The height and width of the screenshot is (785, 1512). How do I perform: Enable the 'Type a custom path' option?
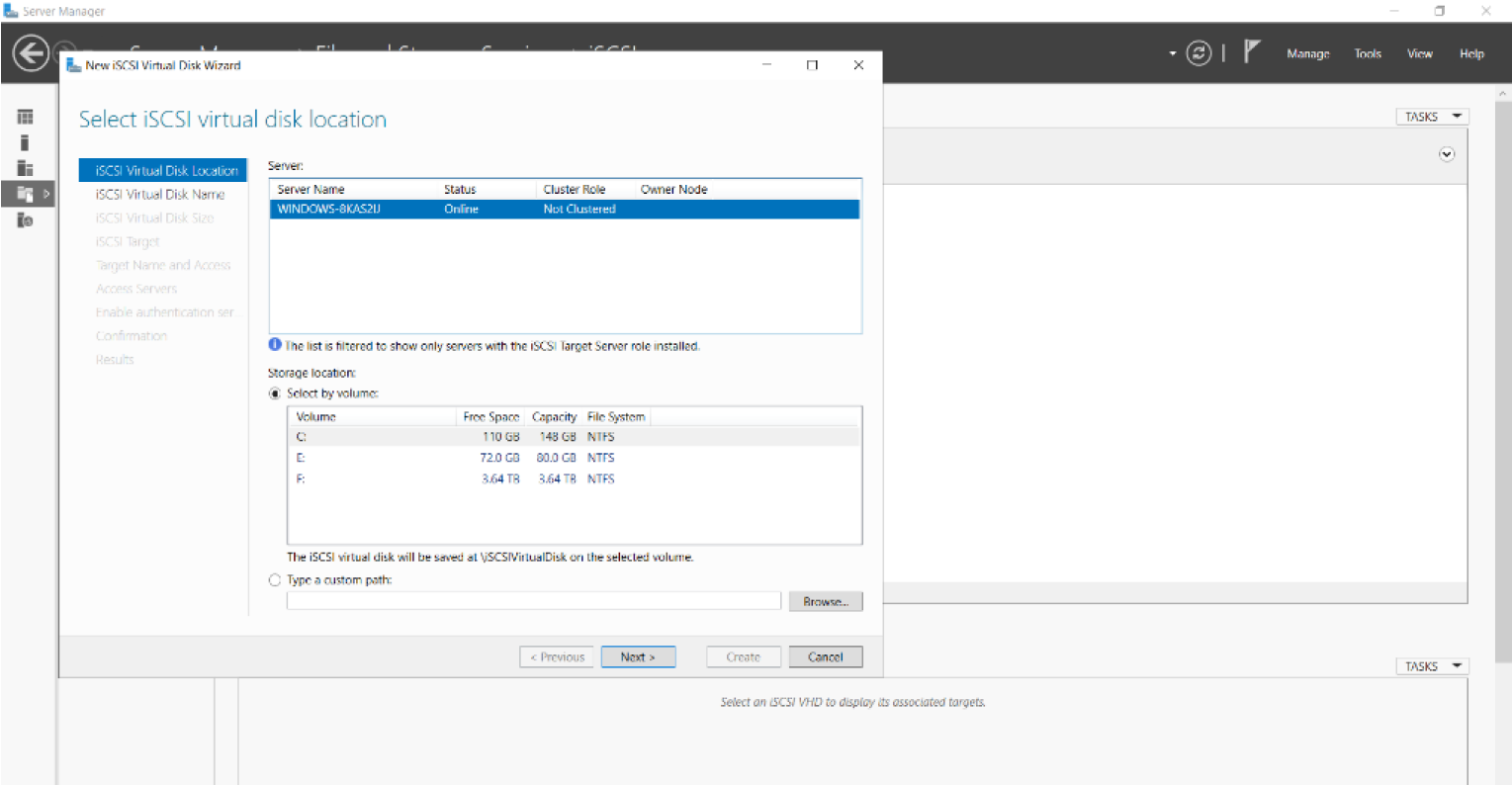[x=275, y=580]
